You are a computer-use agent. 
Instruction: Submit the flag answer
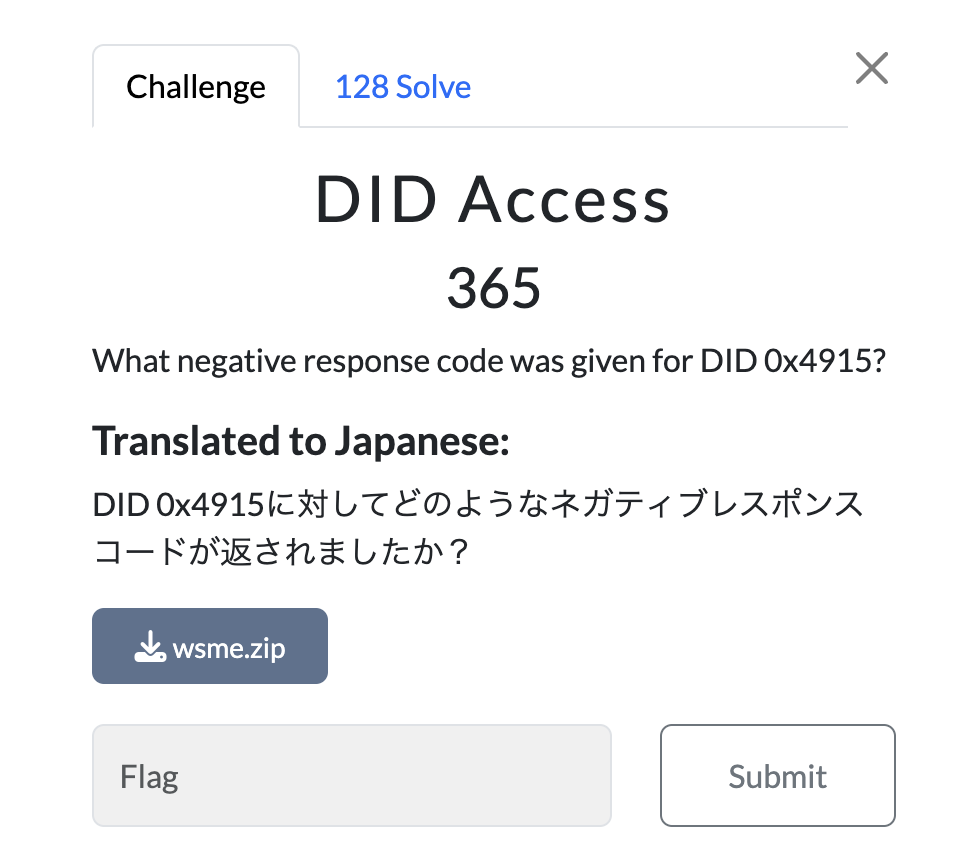click(778, 775)
